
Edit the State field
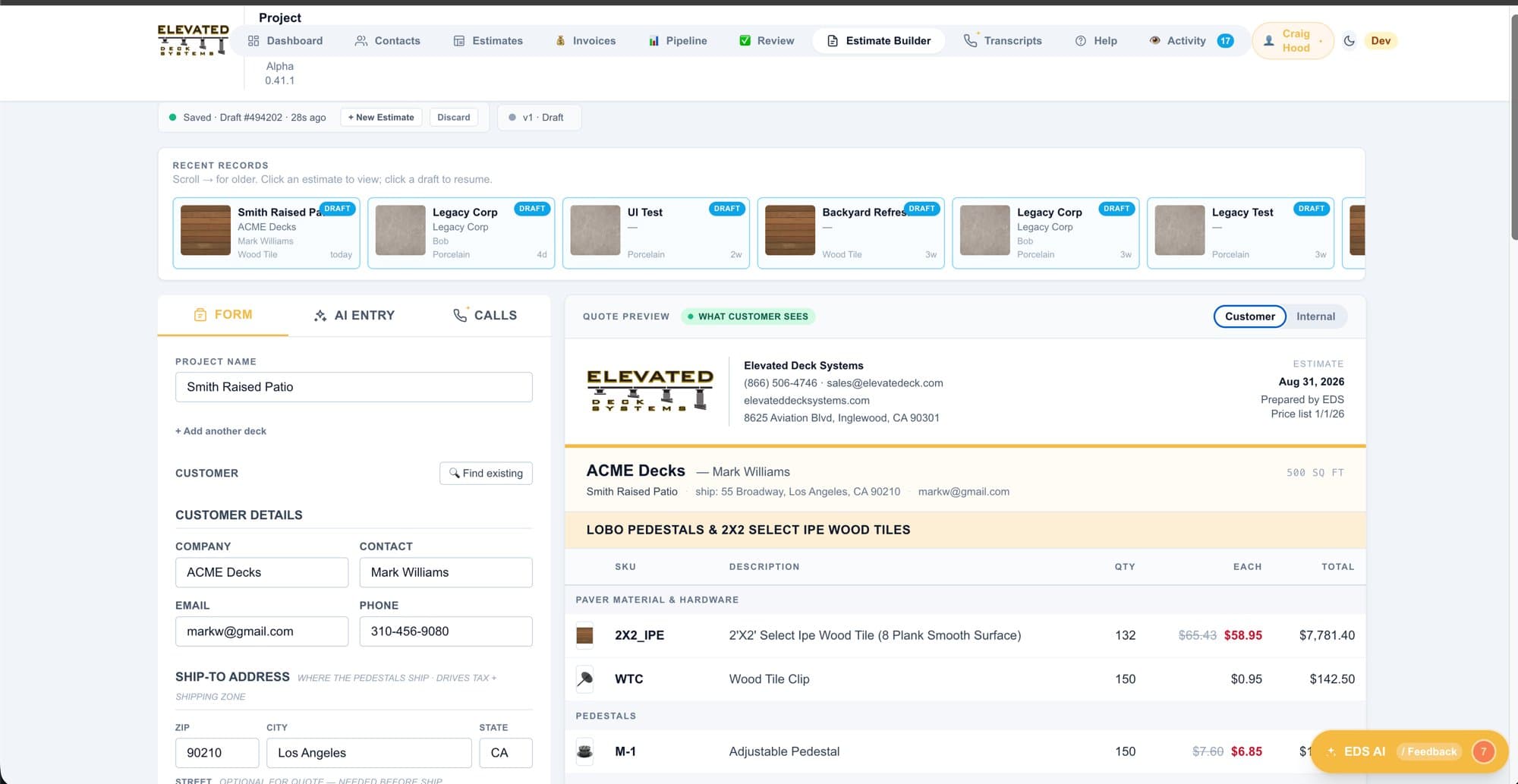(x=505, y=753)
